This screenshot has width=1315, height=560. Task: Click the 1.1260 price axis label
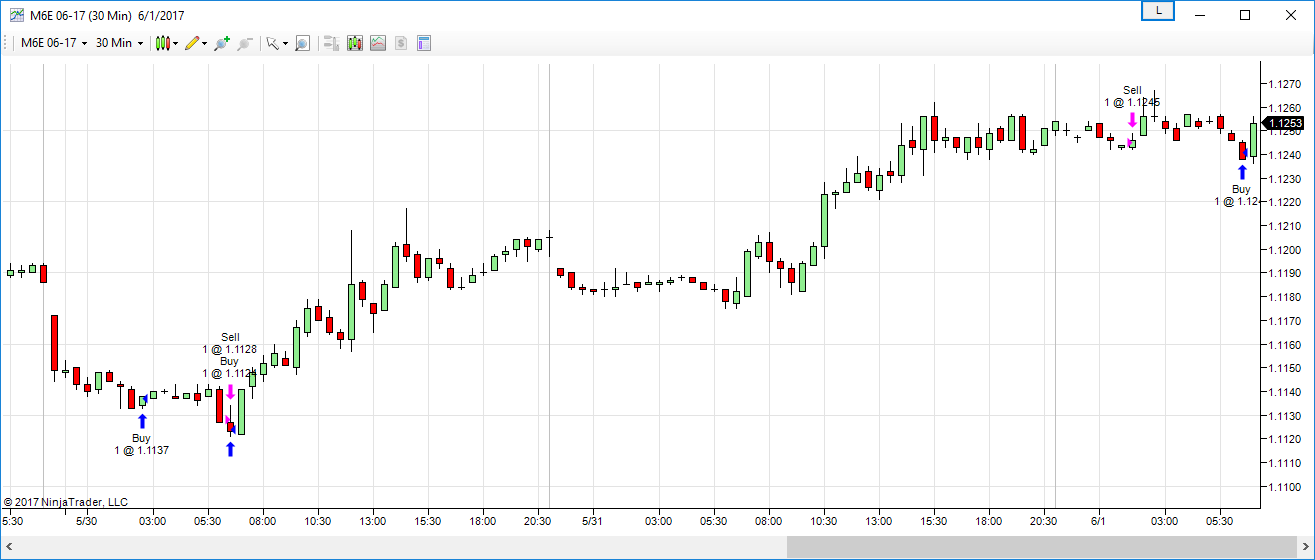(x=1284, y=107)
